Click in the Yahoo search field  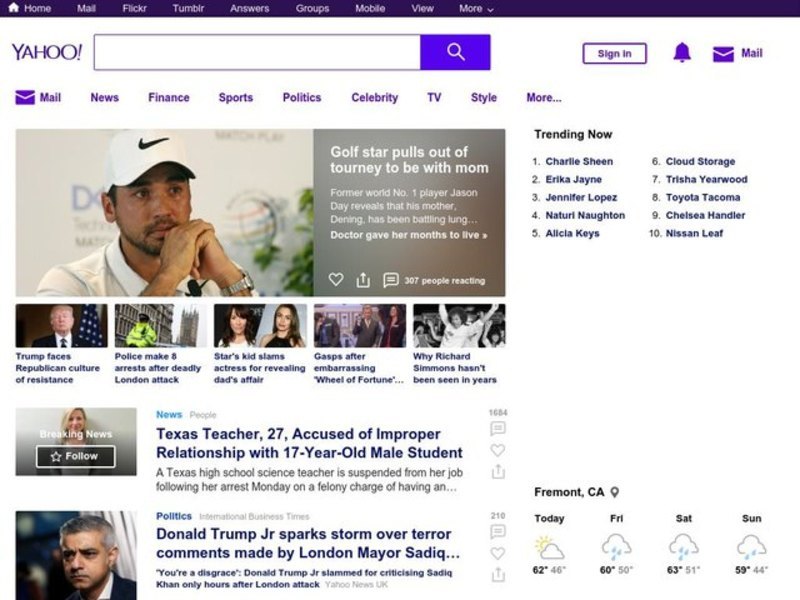[257, 52]
